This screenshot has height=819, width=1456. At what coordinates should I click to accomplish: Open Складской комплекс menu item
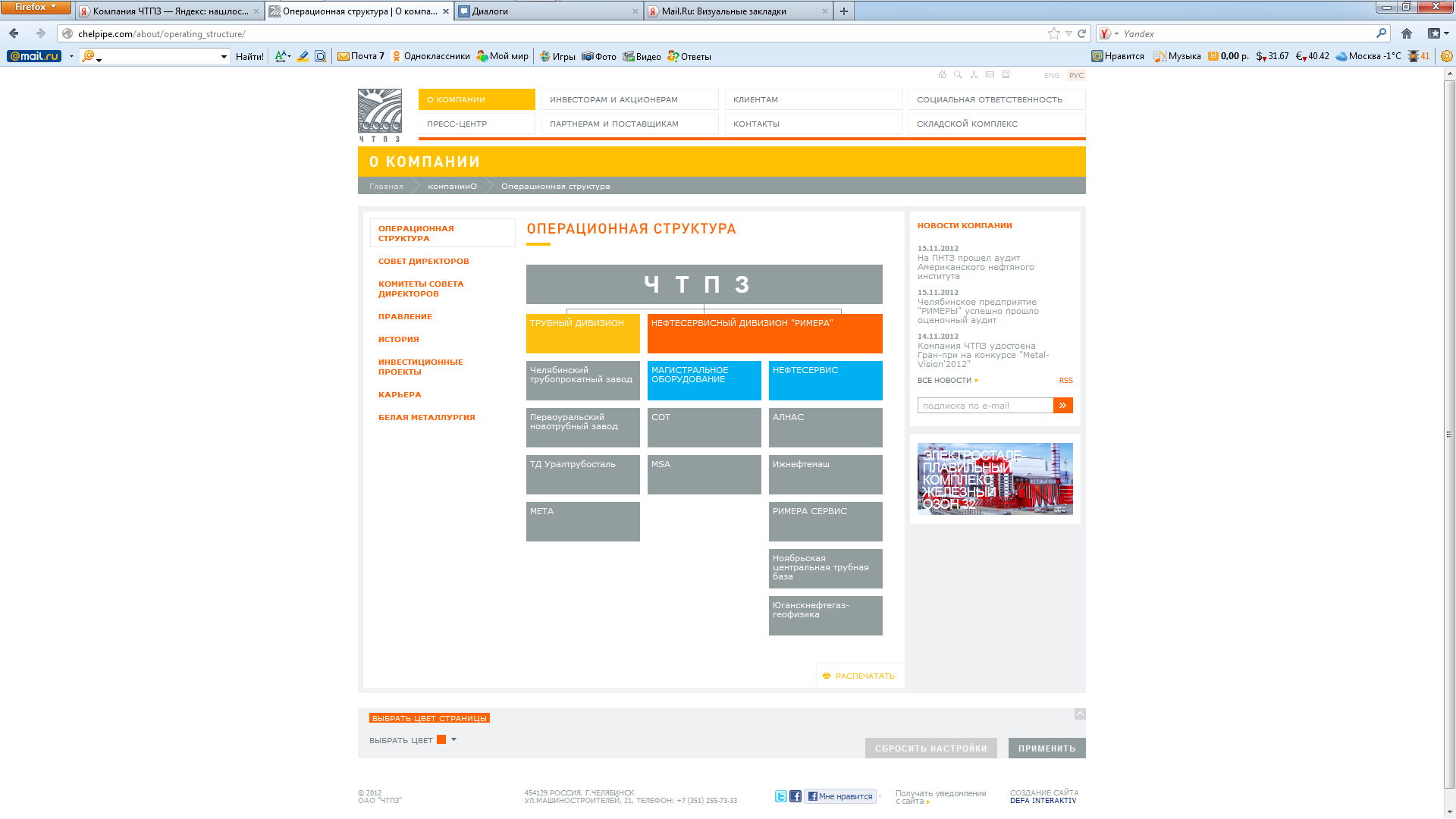996,124
